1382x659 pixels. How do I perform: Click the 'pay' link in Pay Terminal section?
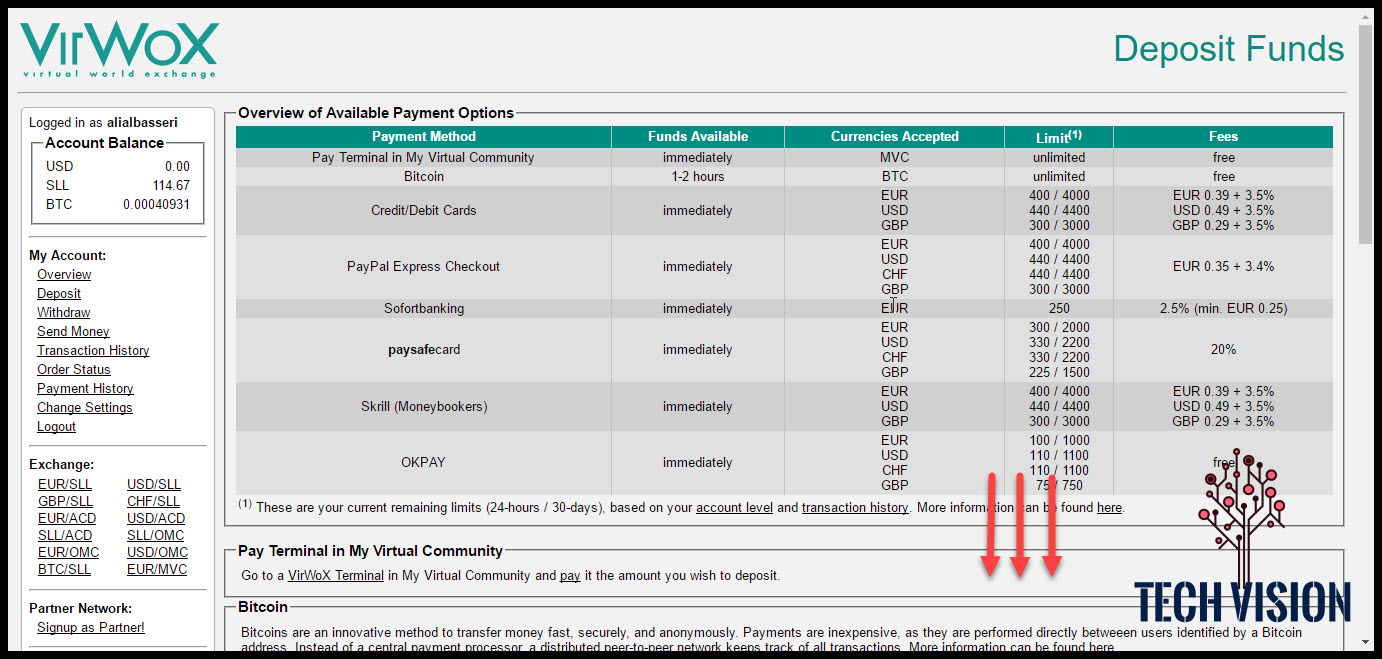click(x=570, y=575)
